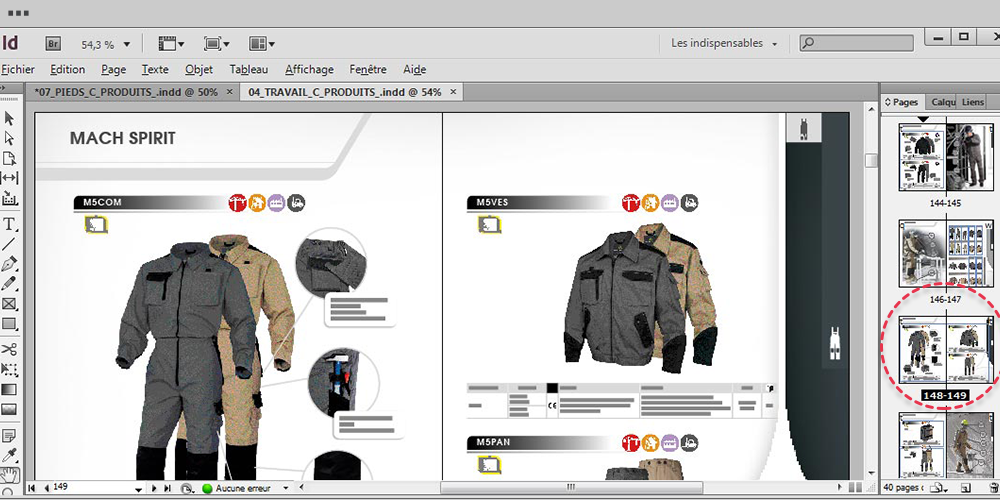The height and width of the screenshot is (500, 1000).
Task: Go to last page arrow
Action: point(168,488)
